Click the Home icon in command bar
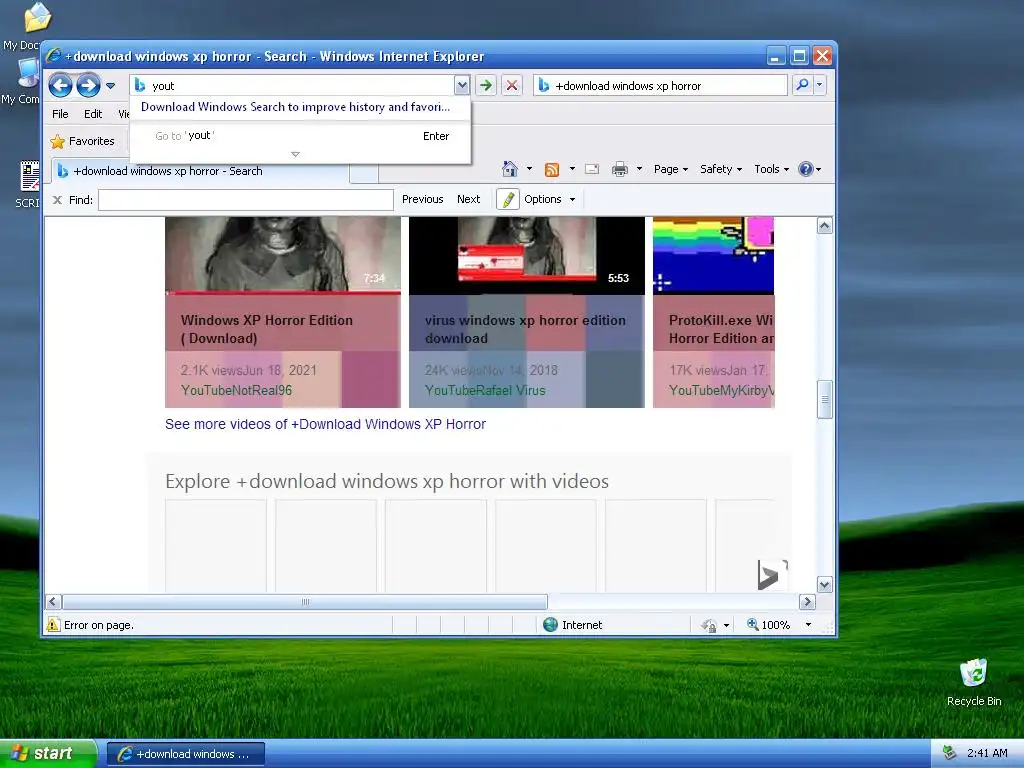This screenshot has width=1024, height=768. pos(509,169)
